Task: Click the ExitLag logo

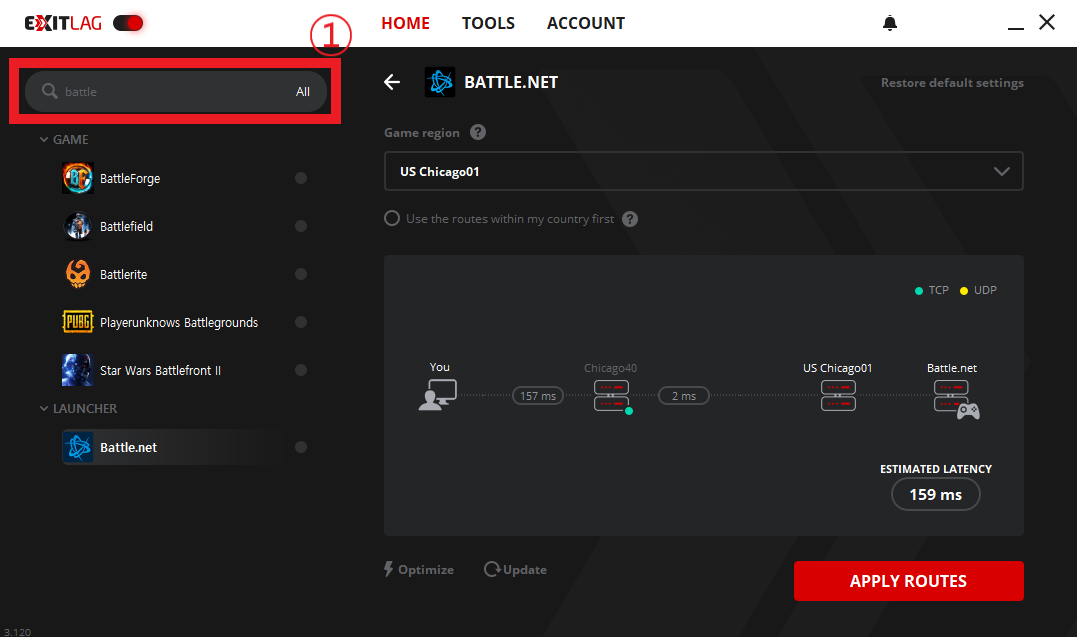Action: coord(63,23)
